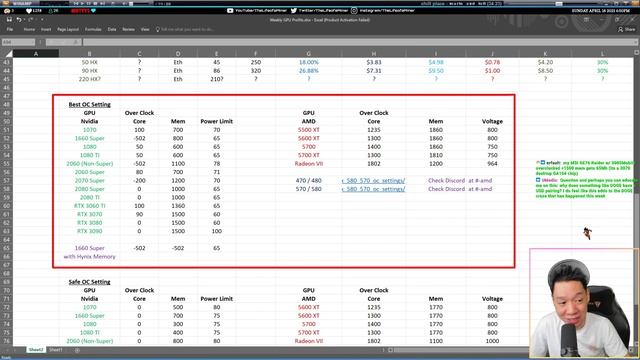
Task: Select the Sheet1 worksheet tab
Action: tap(56, 350)
